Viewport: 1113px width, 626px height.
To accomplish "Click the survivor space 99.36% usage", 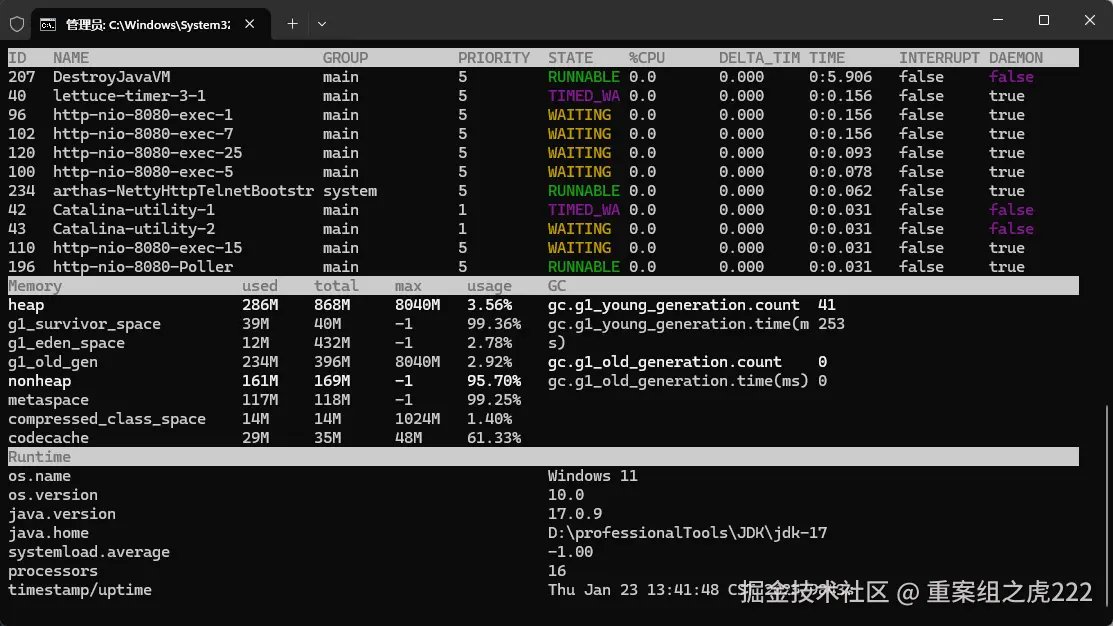I will (494, 324).
